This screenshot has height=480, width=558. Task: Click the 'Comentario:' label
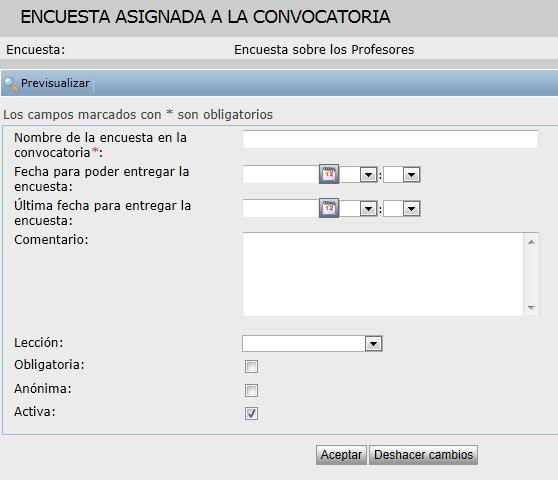[51, 239]
